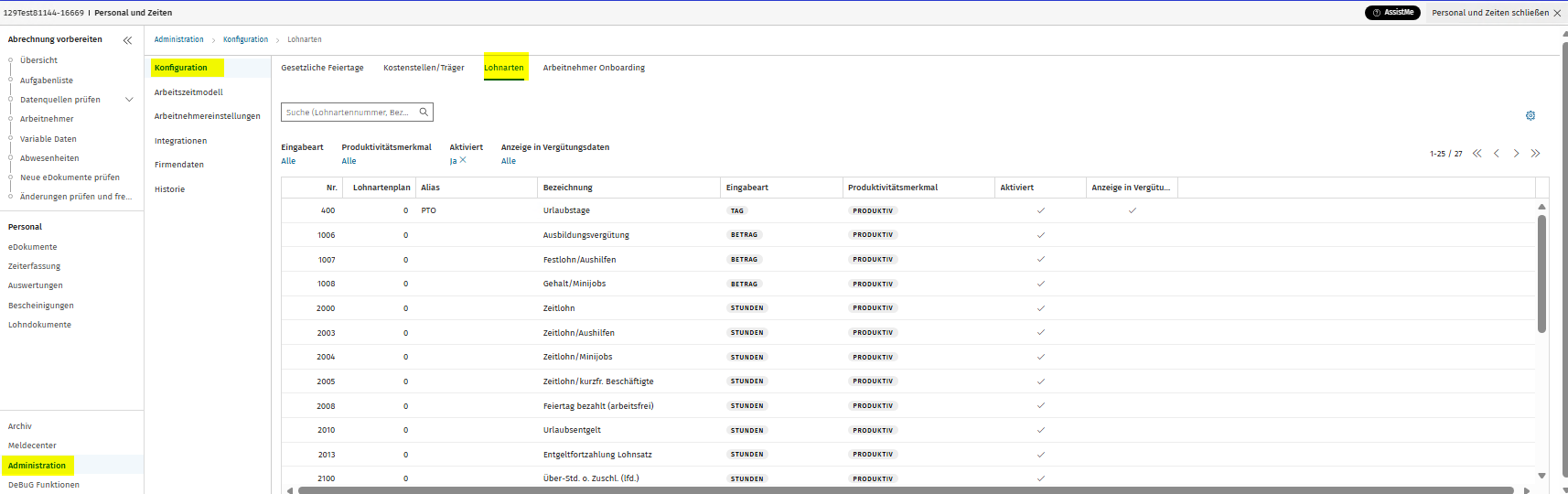The image size is (1568, 494).
Task: Open the Produktivitätsmerkmal filter dropdown
Action: coord(349,161)
